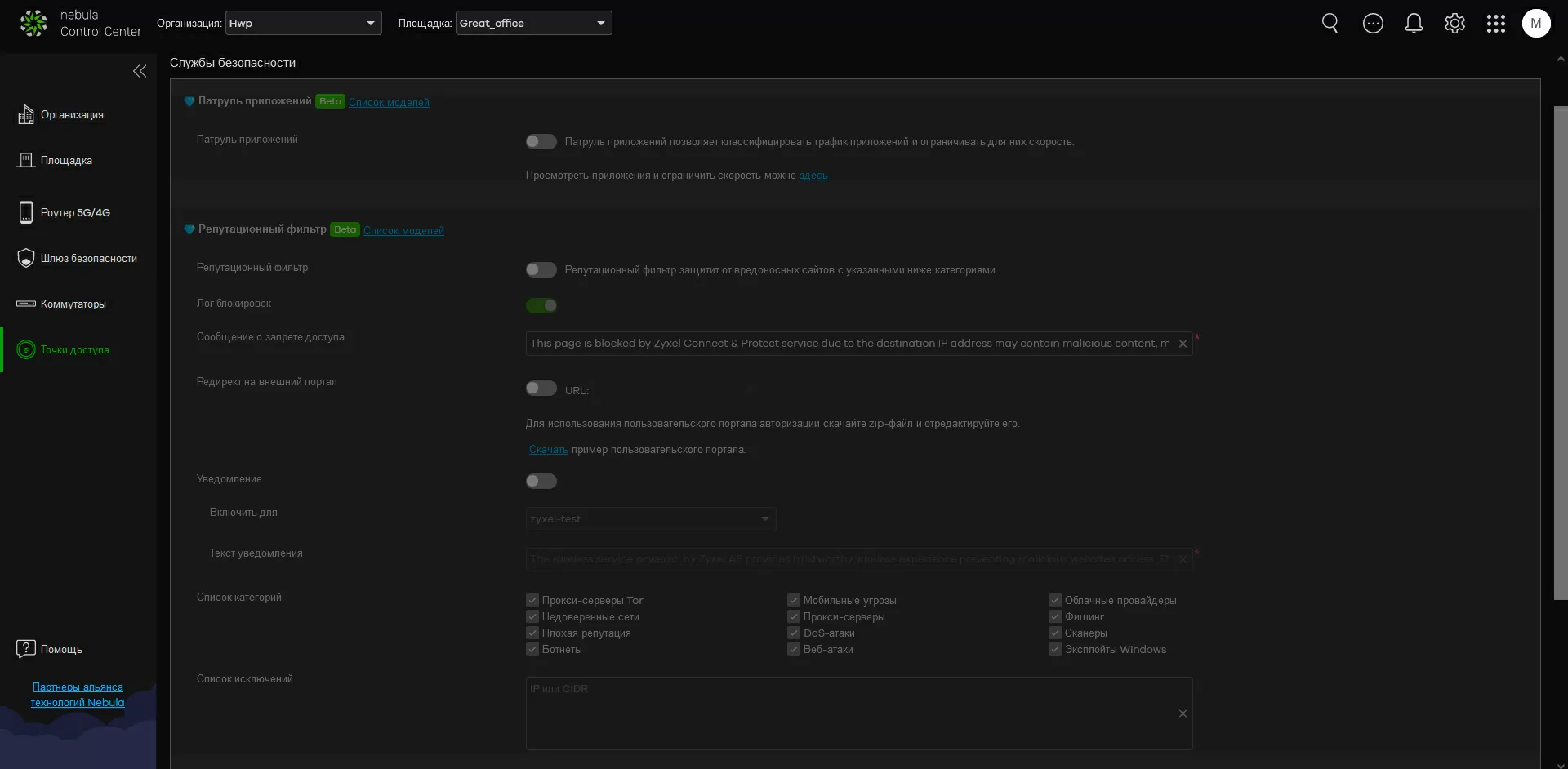The height and width of the screenshot is (769, 1568).
Task: Uncheck Сканеры category
Action: 1055,633
